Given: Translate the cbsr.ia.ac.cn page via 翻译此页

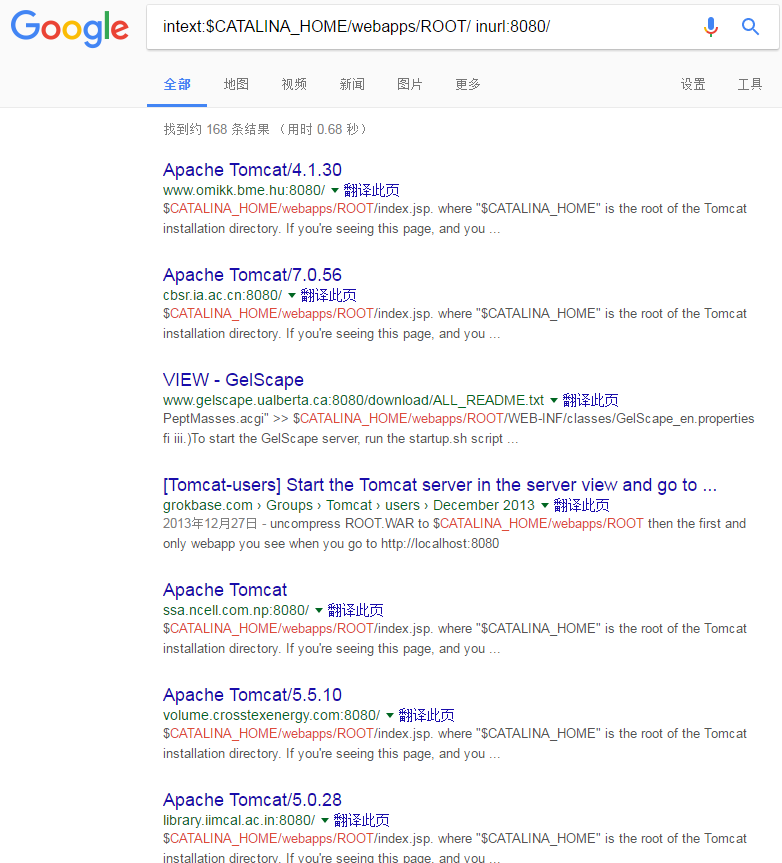Looking at the screenshot, I should 329,296.
